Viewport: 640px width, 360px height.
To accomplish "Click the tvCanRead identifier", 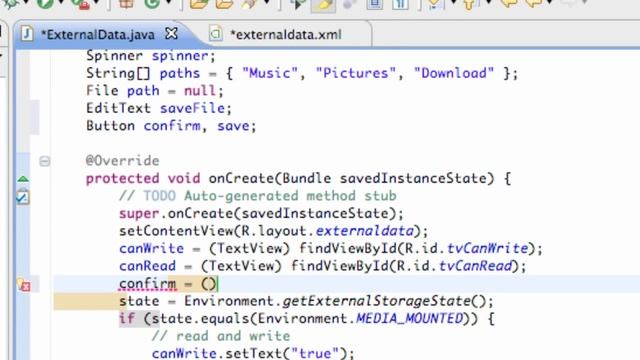I will coord(475,266).
